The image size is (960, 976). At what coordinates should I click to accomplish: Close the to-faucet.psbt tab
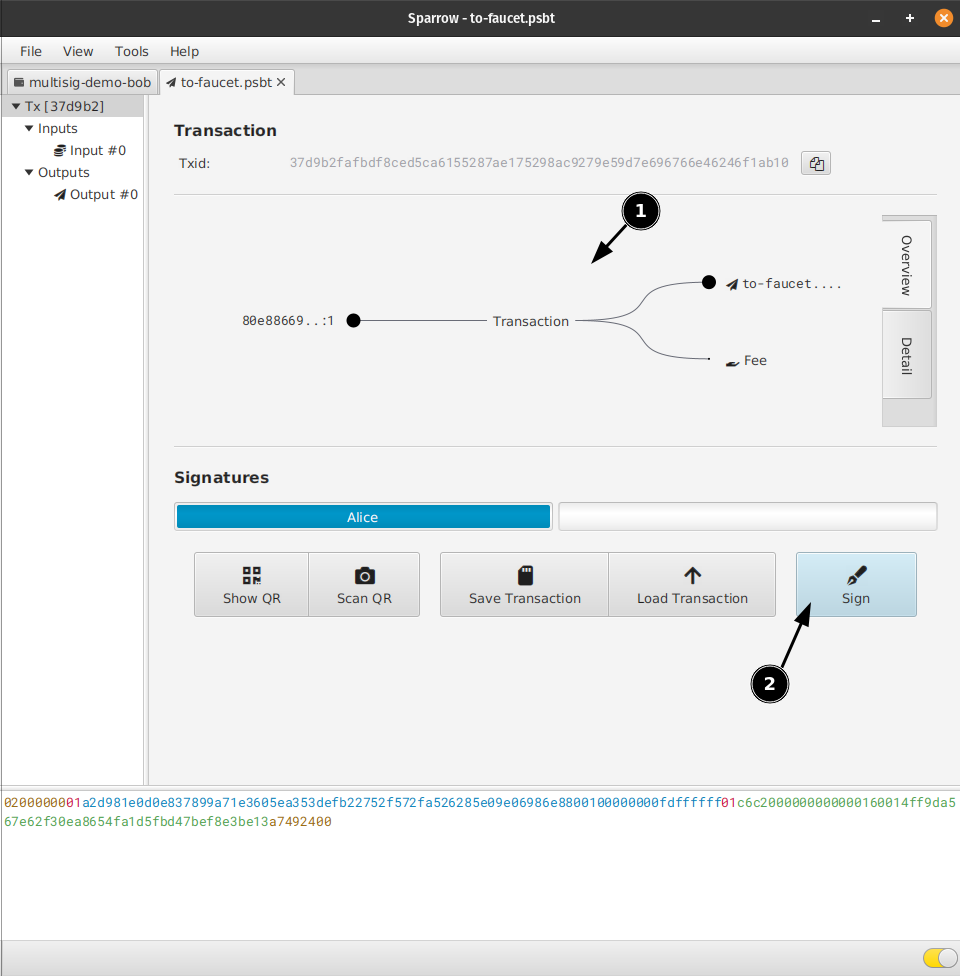point(281,82)
